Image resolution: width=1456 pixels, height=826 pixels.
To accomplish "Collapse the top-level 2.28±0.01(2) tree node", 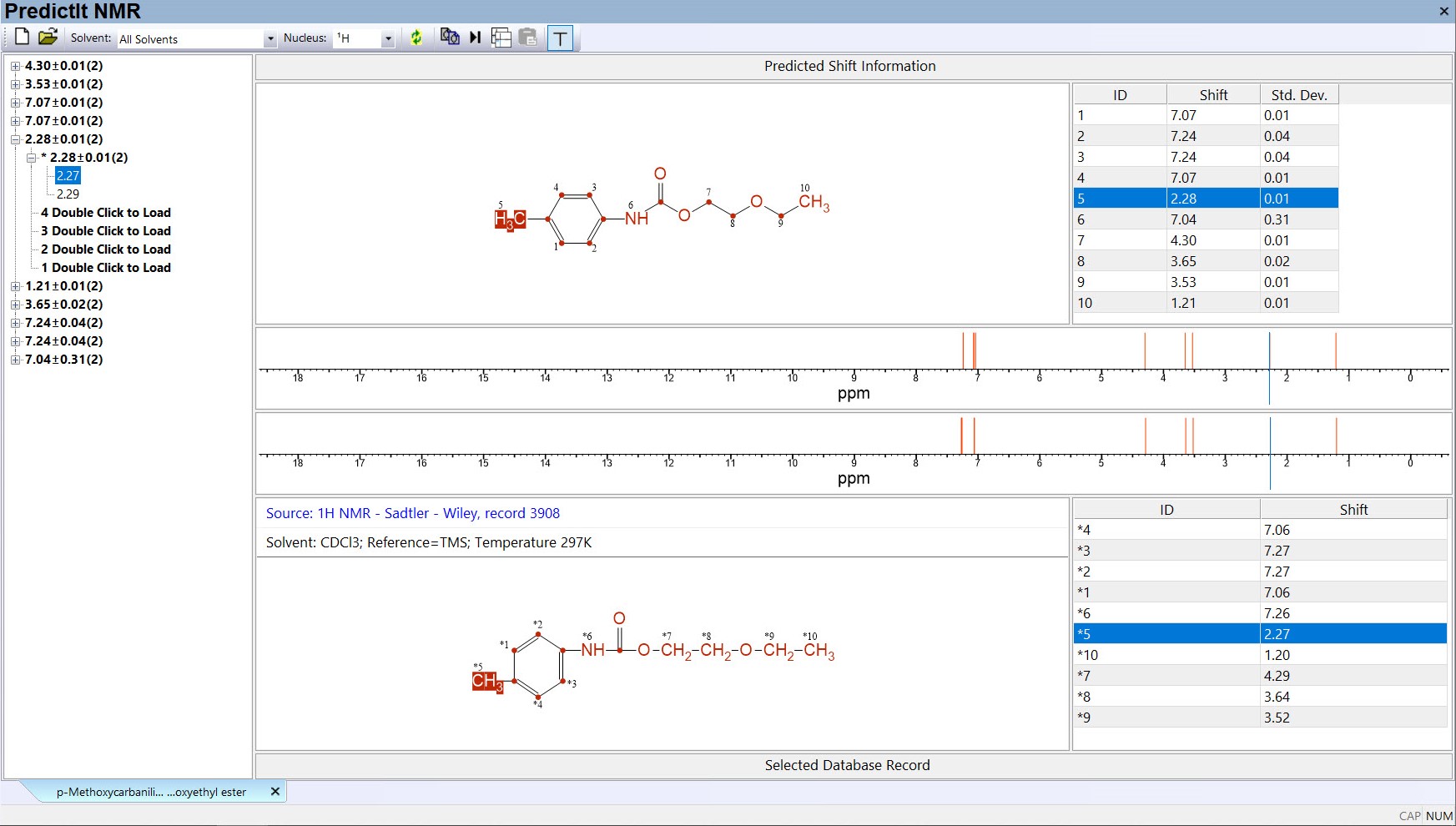I will 15,139.
